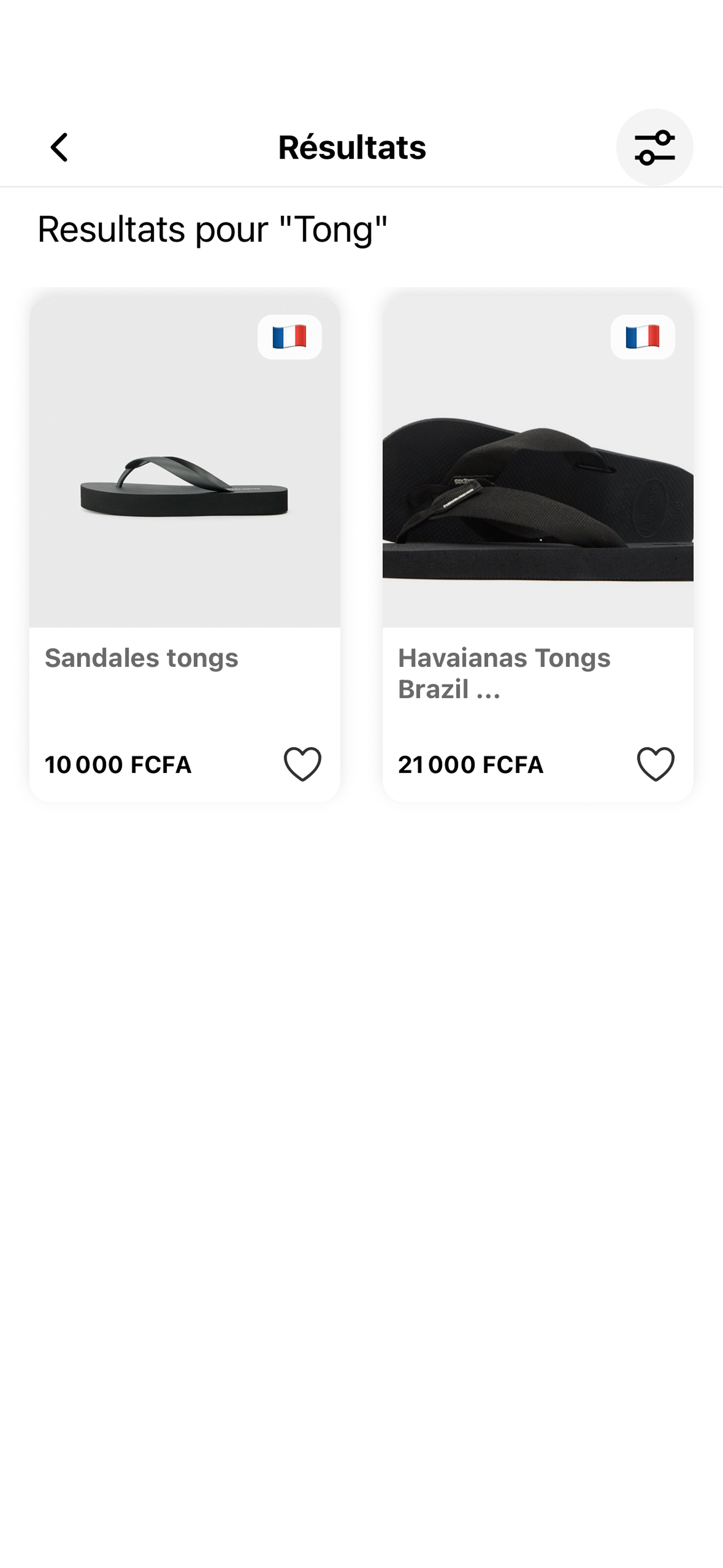Tap the Résultats header title
This screenshot has width=723, height=1568.
(x=352, y=147)
